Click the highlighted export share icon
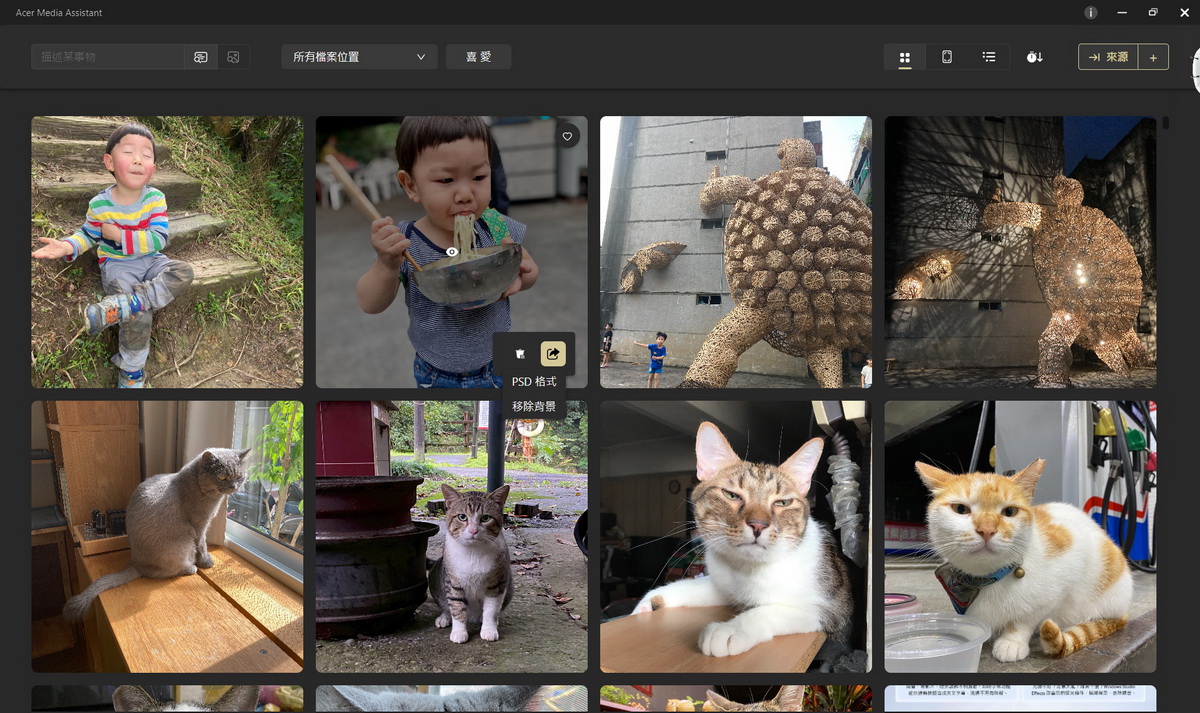 click(553, 354)
